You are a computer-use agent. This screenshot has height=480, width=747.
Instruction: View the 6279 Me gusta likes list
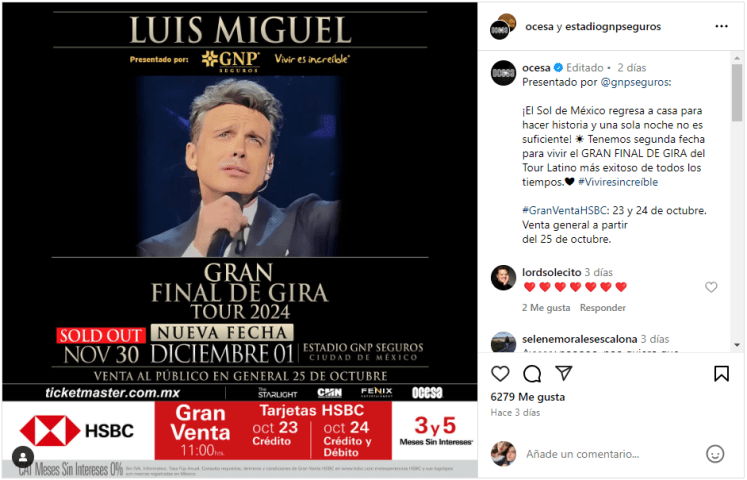pos(528,397)
